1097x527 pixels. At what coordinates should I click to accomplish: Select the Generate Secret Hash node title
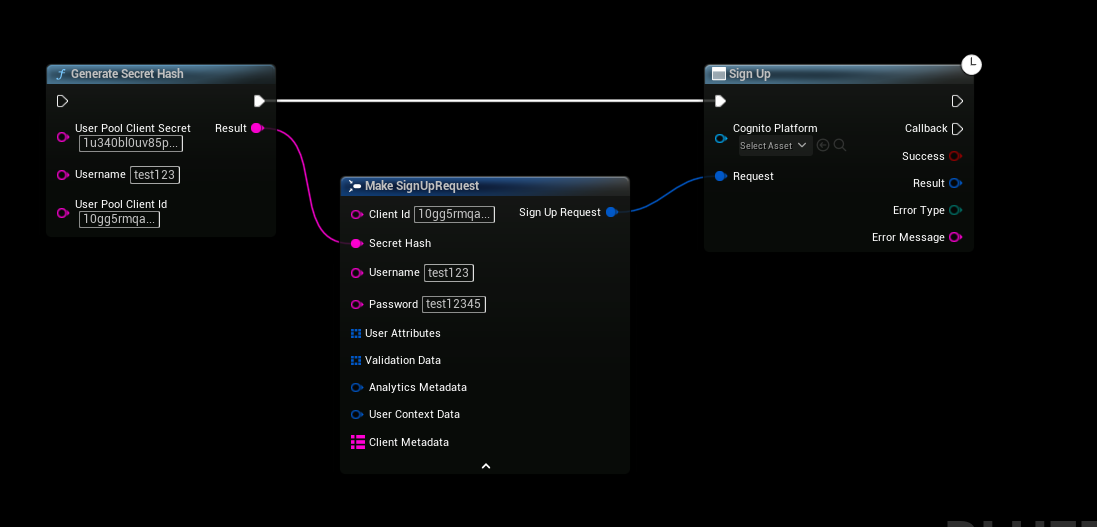[127, 74]
